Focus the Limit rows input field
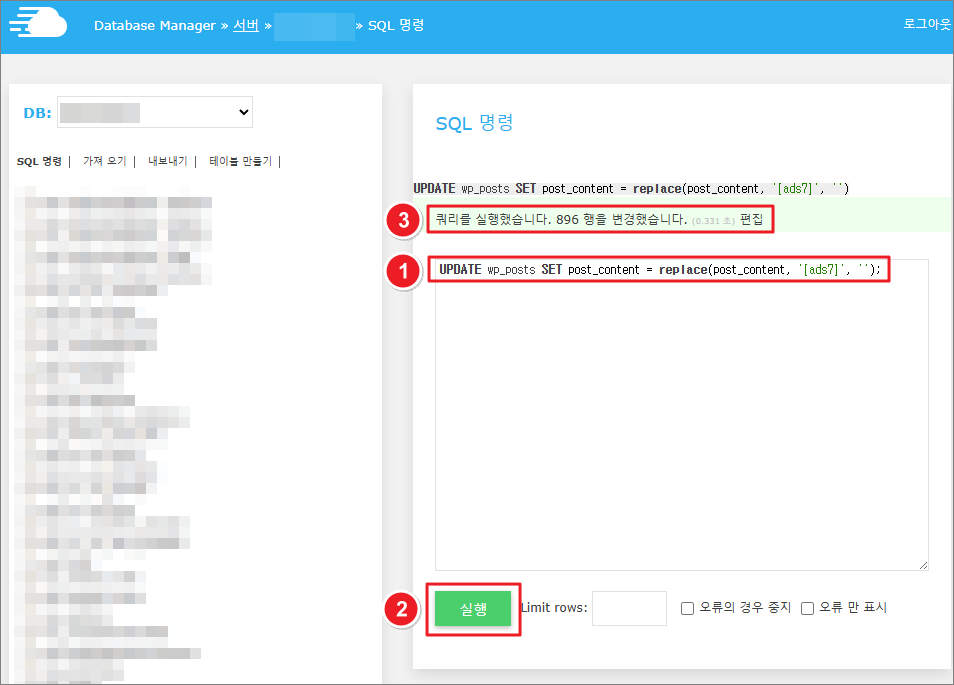 [x=629, y=608]
